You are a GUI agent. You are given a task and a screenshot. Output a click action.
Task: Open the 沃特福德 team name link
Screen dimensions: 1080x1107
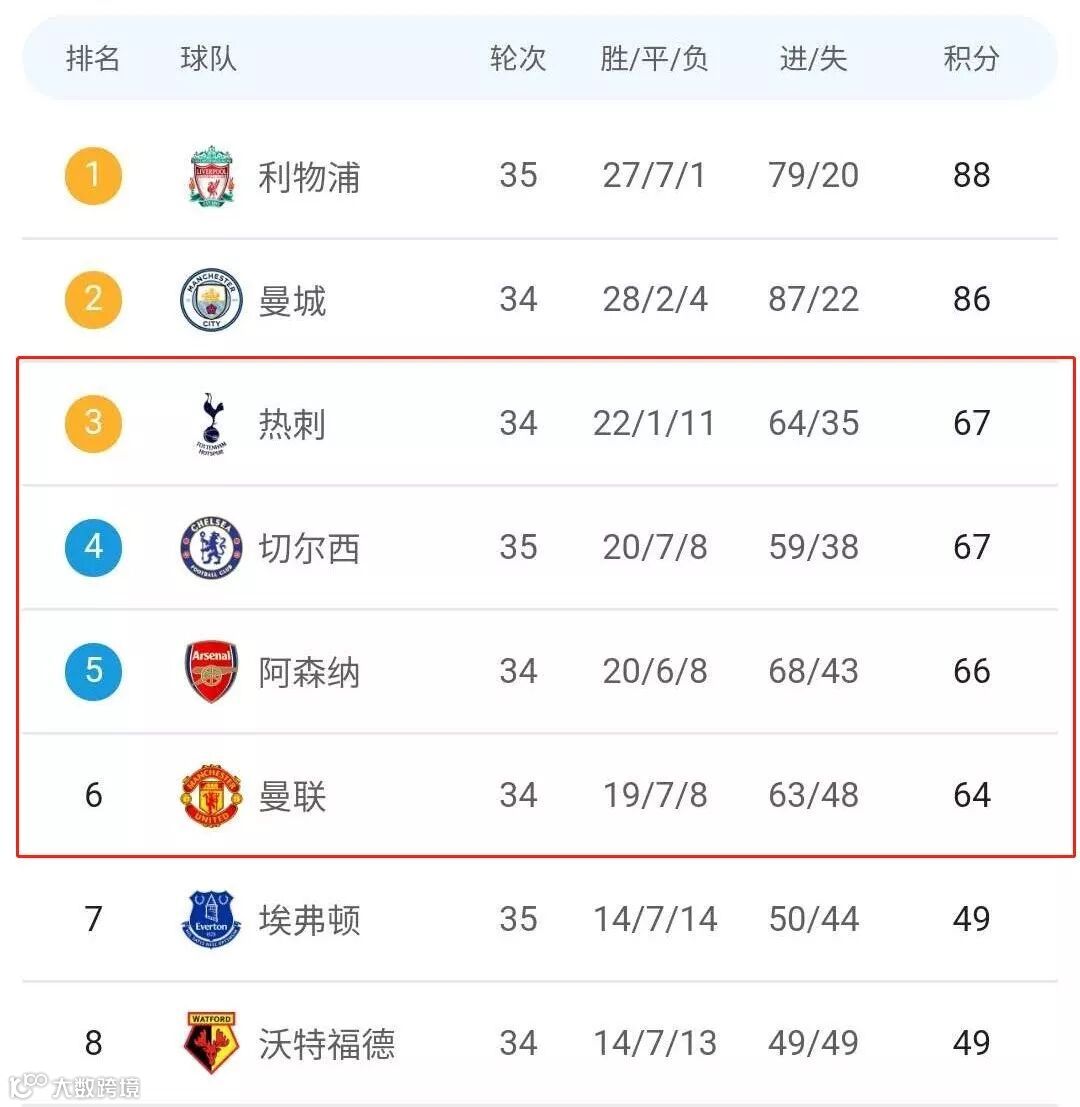[327, 1043]
